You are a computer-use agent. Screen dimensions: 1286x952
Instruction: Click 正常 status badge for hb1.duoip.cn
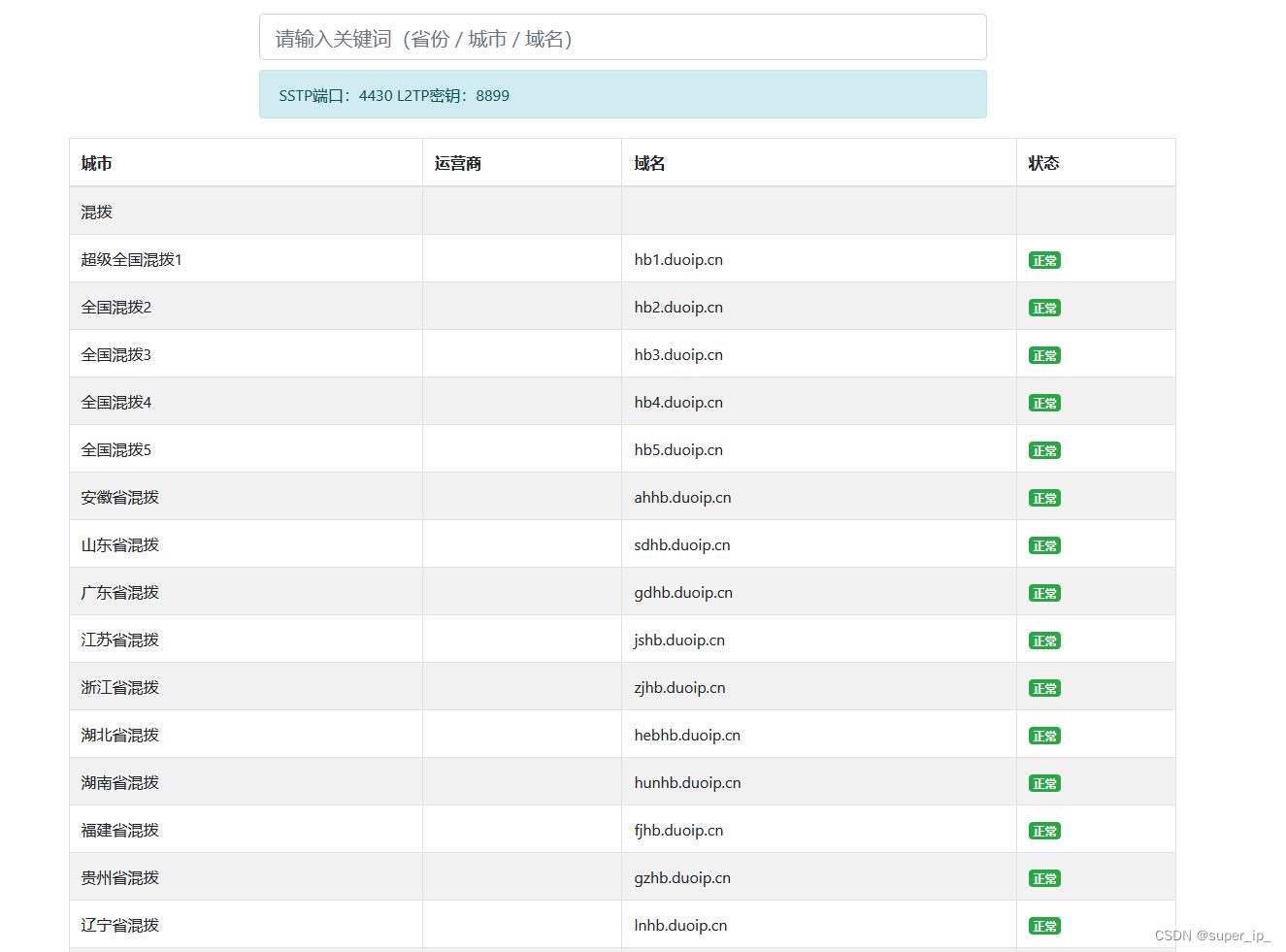[1044, 260]
